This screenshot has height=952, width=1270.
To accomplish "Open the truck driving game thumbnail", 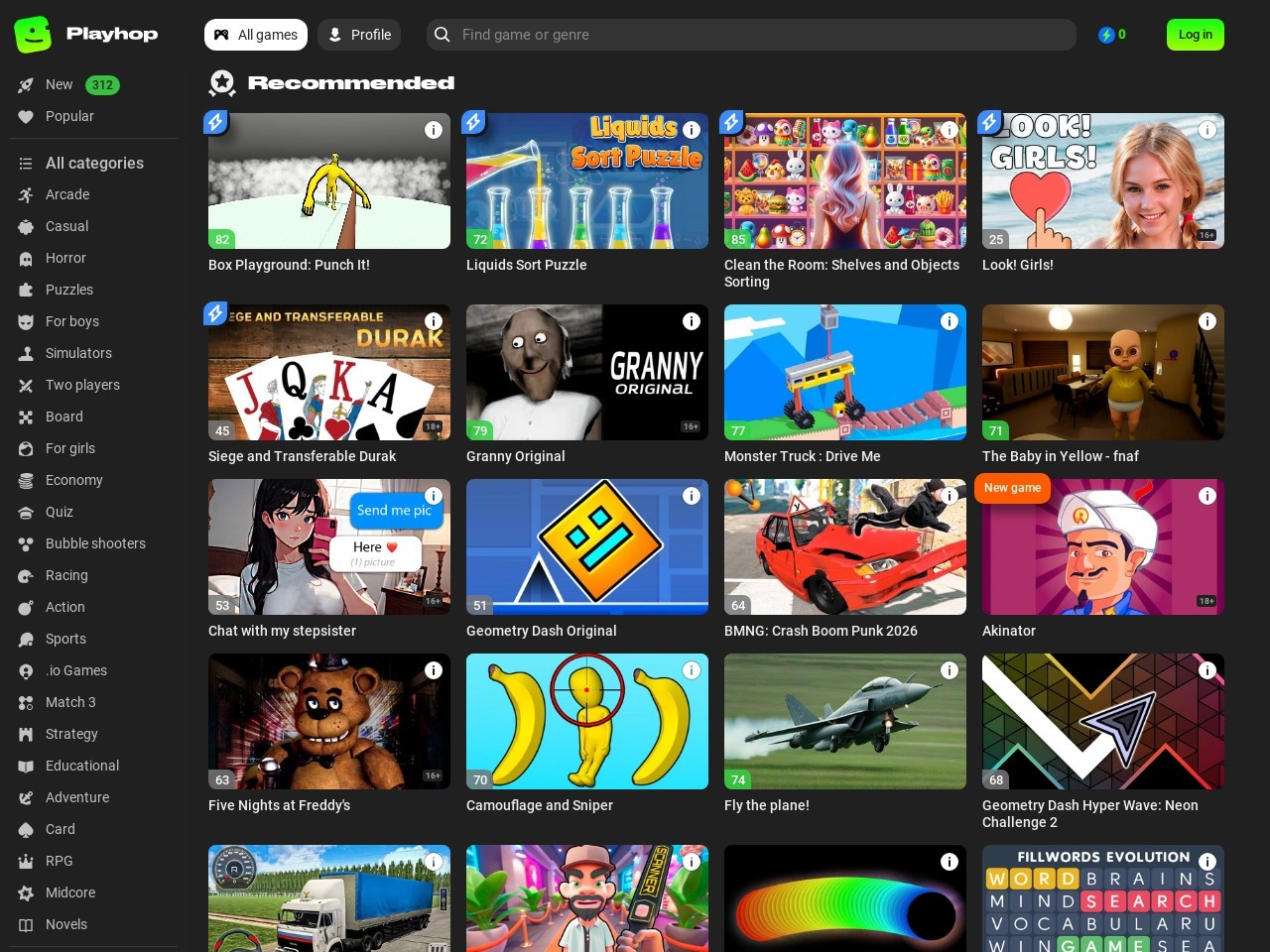I will click(329, 898).
